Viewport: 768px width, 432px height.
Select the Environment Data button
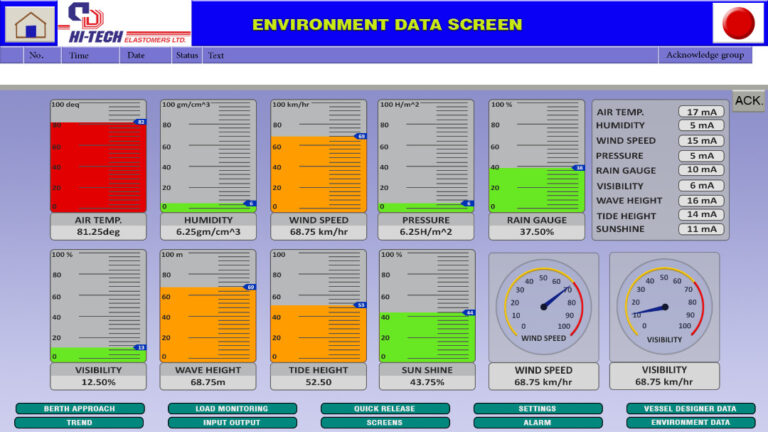click(691, 423)
